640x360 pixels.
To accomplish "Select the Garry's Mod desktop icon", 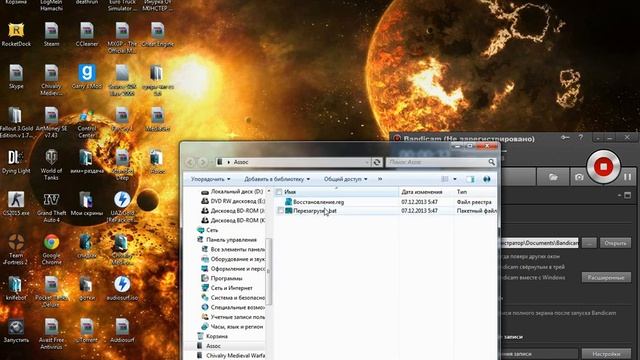I will point(87,77).
